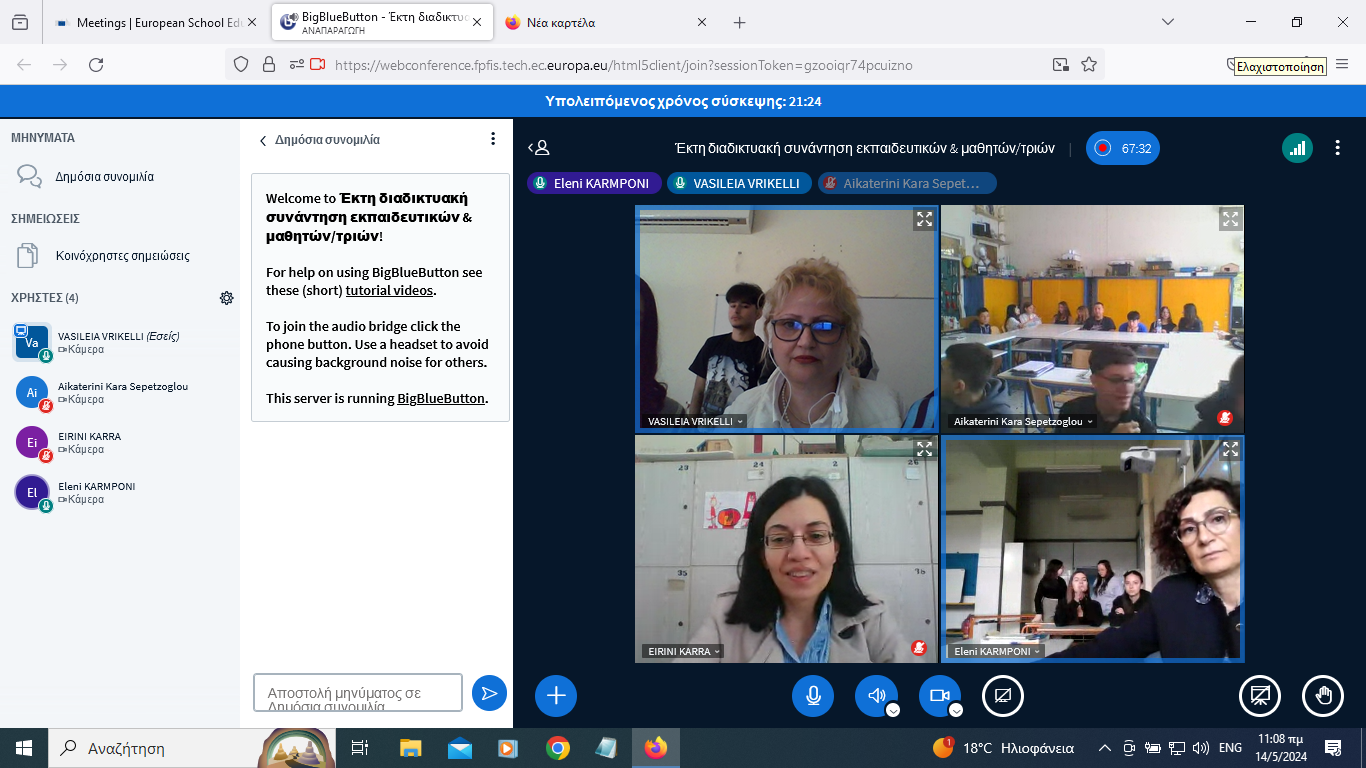This screenshot has height=768, width=1366.
Task: Click the restore presentation icon
Action: tap(1260, 696)
